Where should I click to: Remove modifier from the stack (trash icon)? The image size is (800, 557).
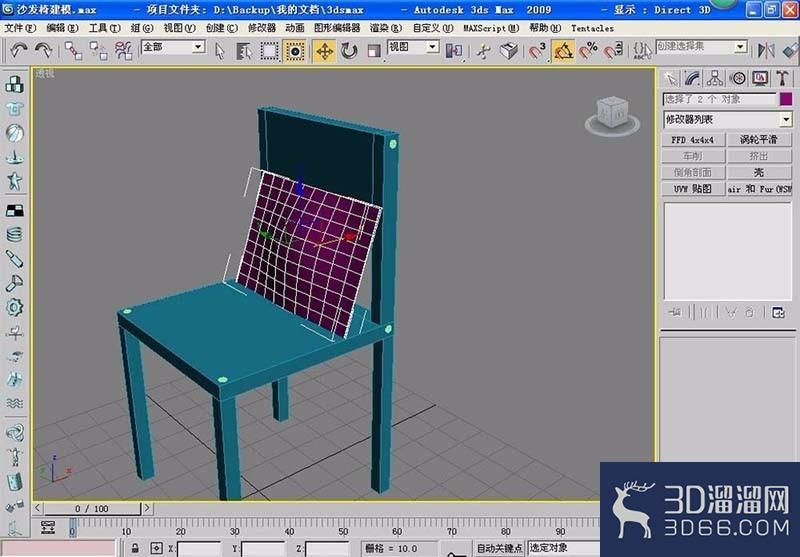point(749,312)
